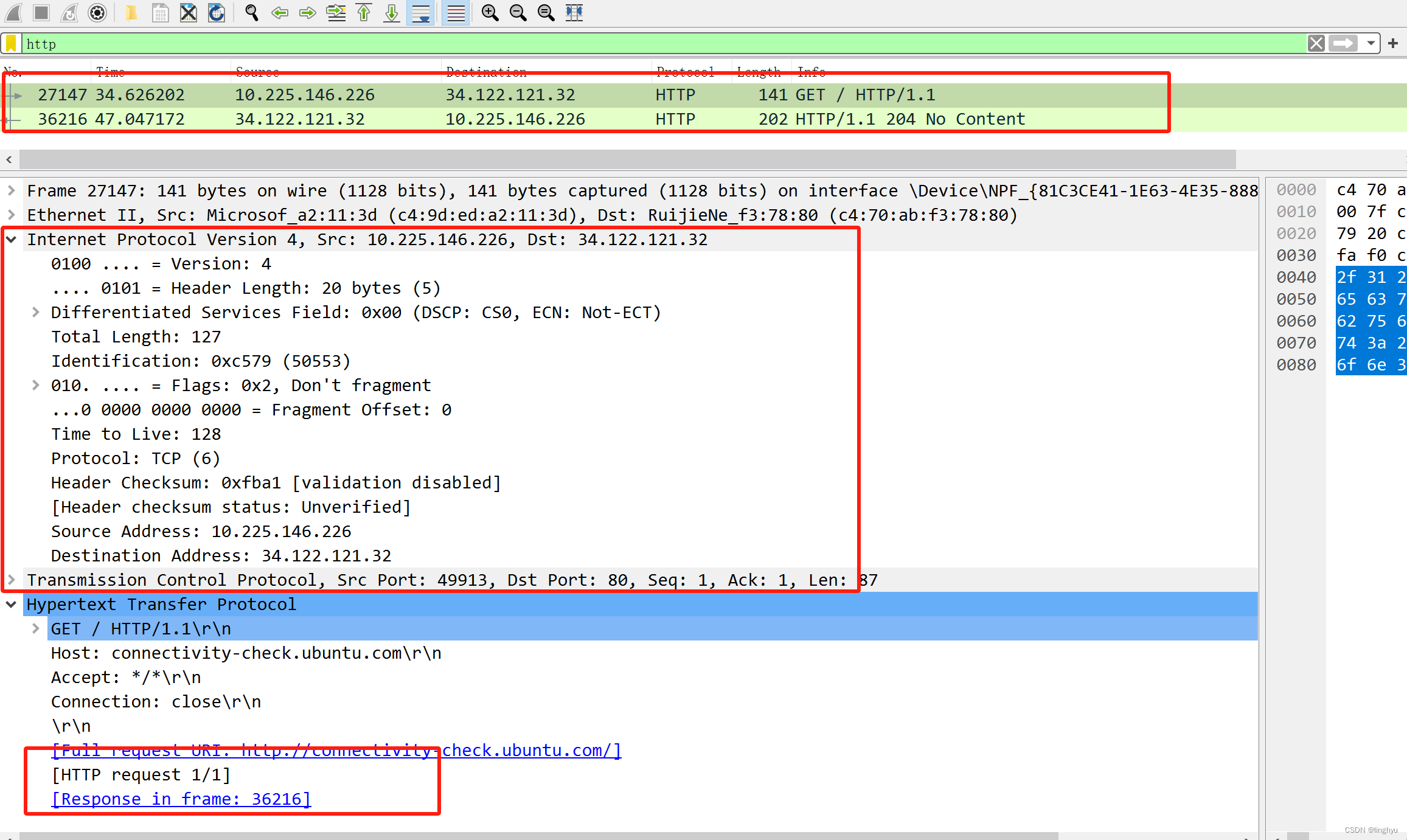Go to the last packet
Viewport: 1407px width, 840px height.
[391, 13]
